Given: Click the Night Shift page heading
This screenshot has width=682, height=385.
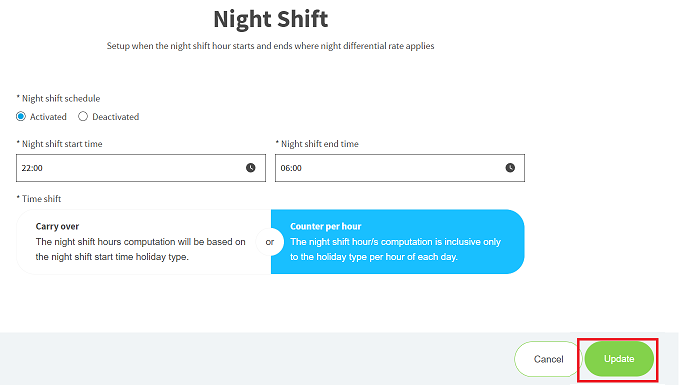Looking at the screenshot, I should [x=271, y=19].
